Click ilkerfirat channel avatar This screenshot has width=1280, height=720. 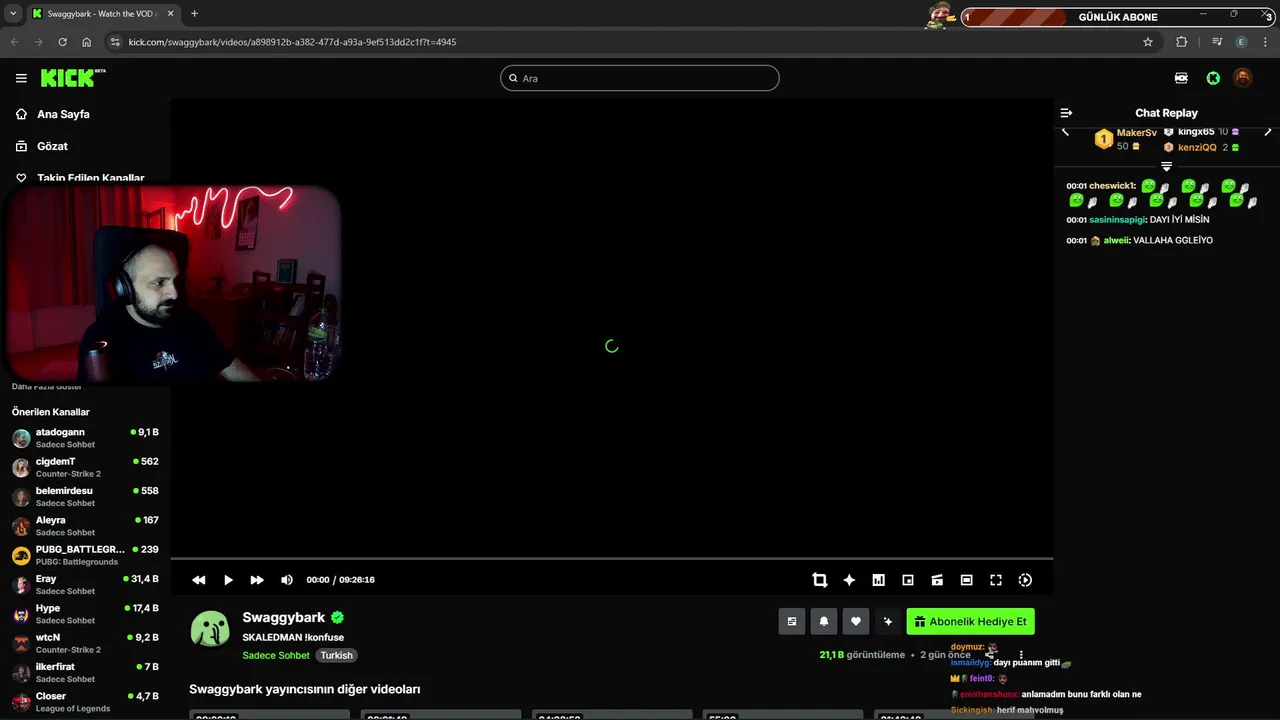21,673
